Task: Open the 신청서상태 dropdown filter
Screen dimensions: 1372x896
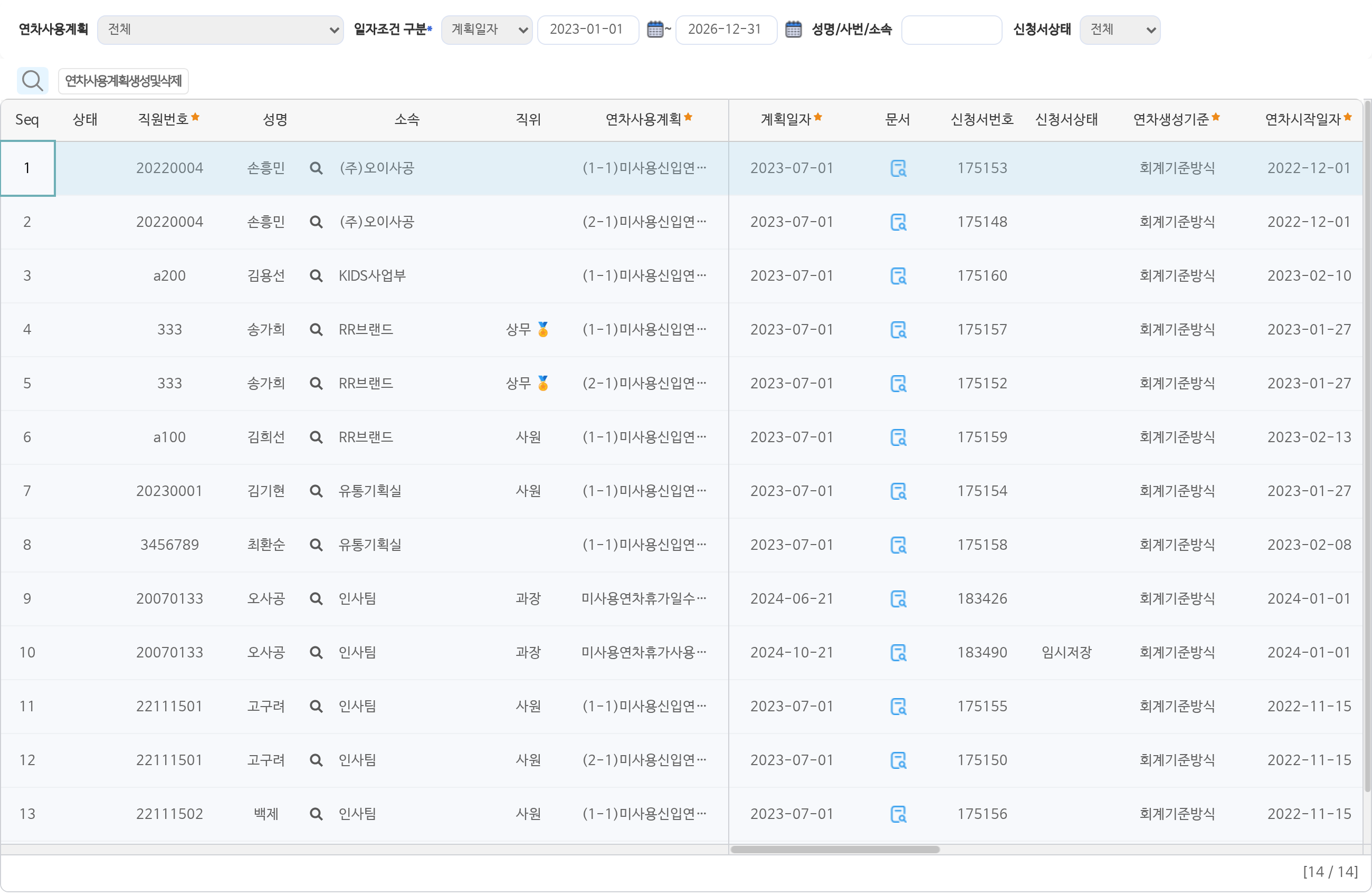Action: [x=1120, y=30]
